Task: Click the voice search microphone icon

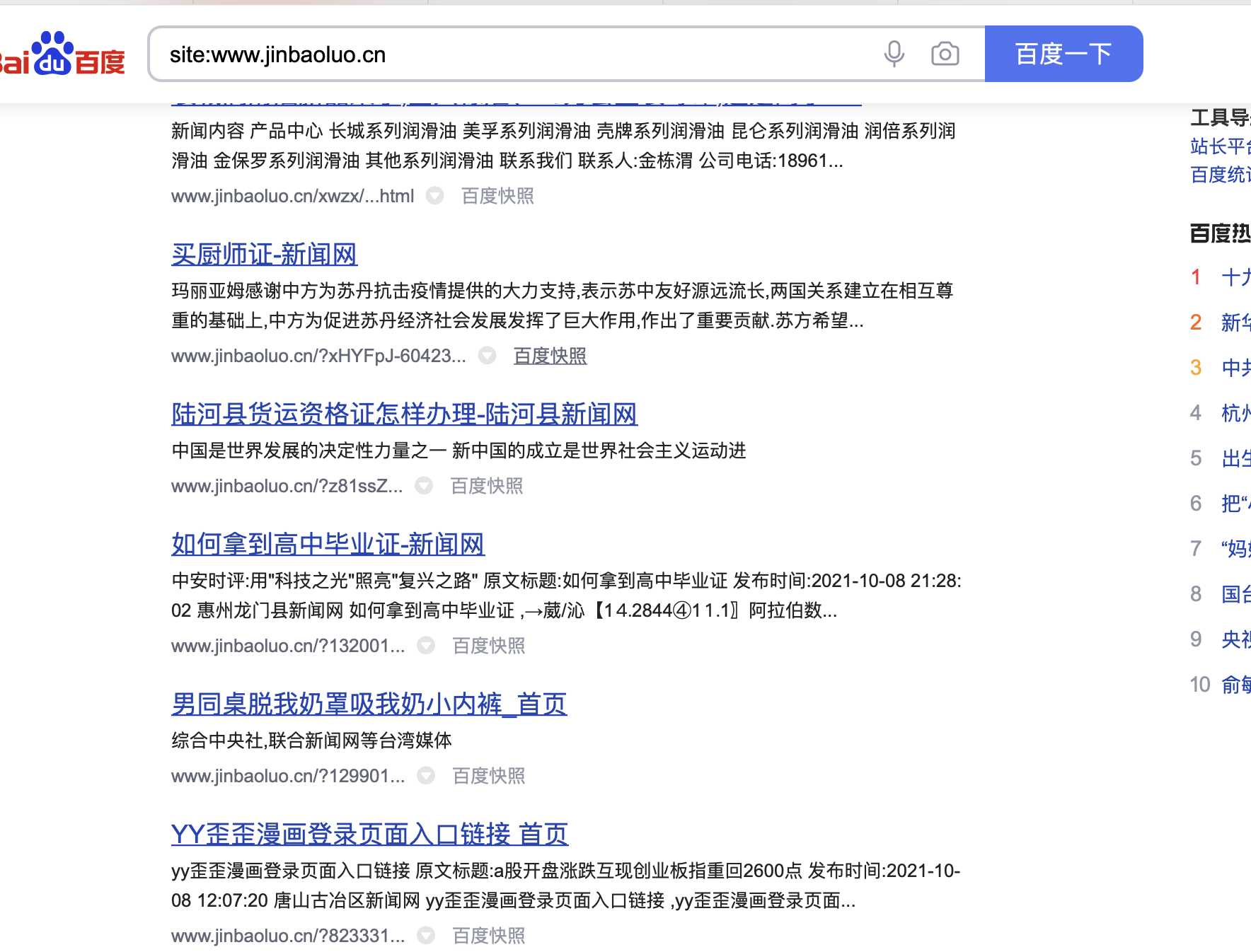Action: [x=894, y=54]
